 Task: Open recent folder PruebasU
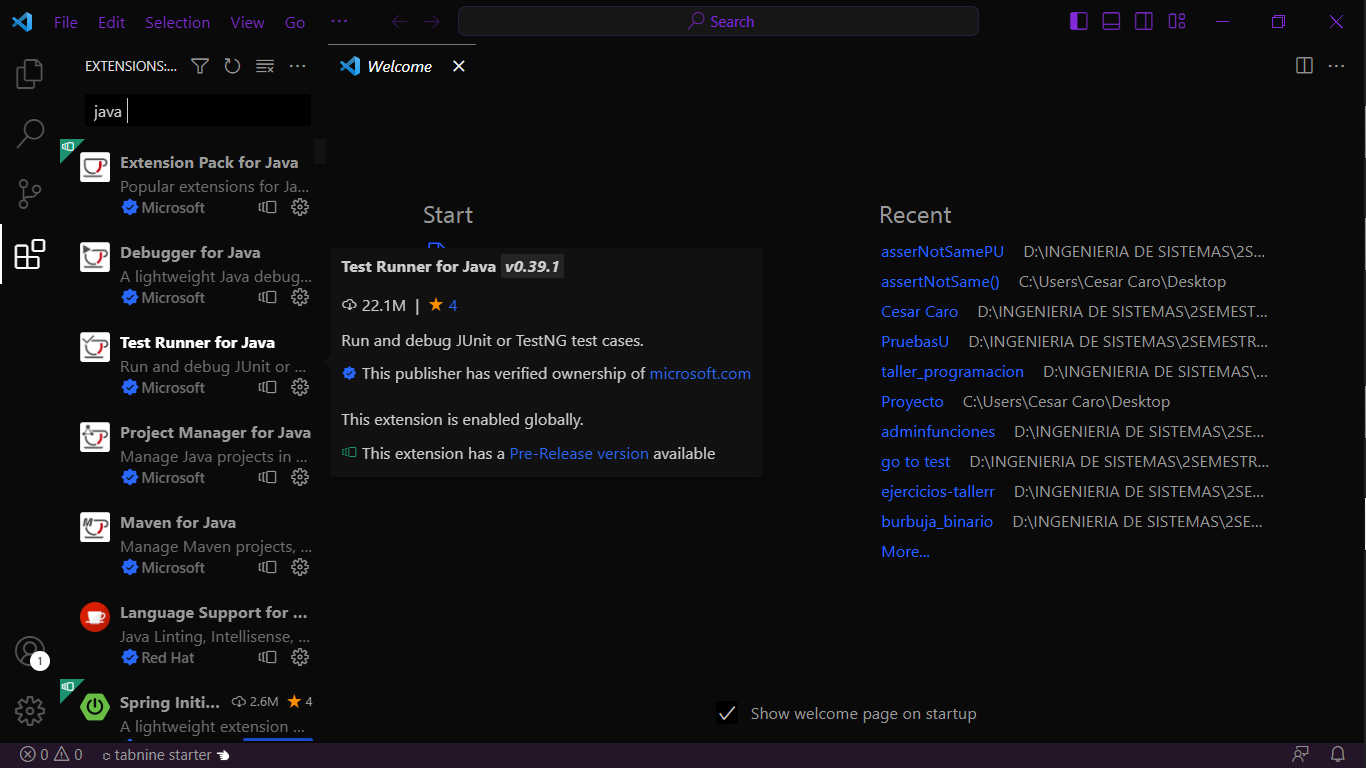915,342
